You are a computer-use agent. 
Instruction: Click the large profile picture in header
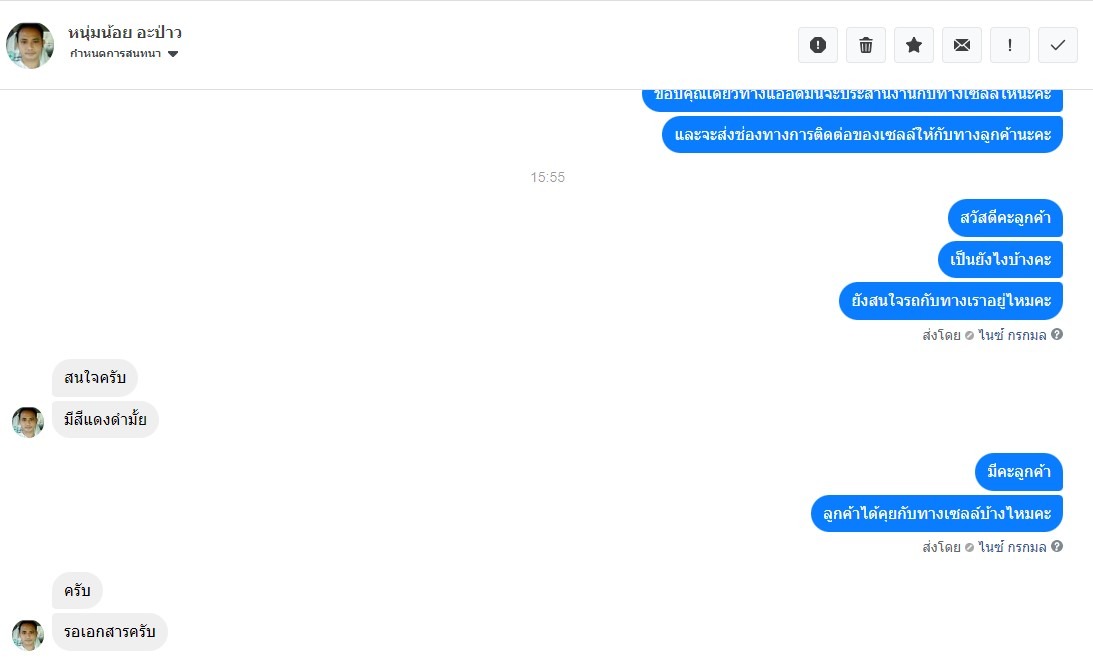(30, 45)
